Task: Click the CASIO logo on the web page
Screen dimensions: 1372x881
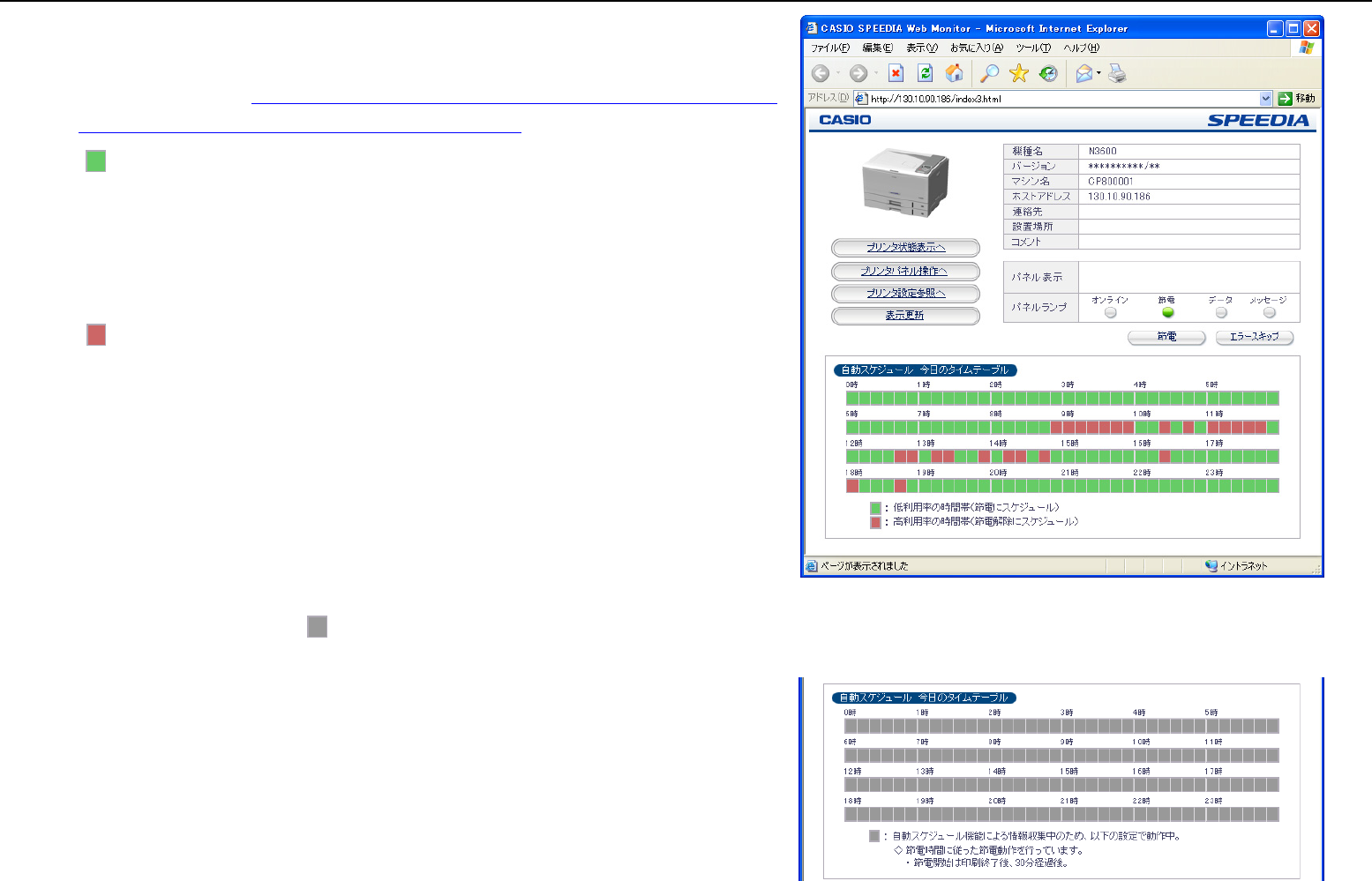Action: (845, 120)
